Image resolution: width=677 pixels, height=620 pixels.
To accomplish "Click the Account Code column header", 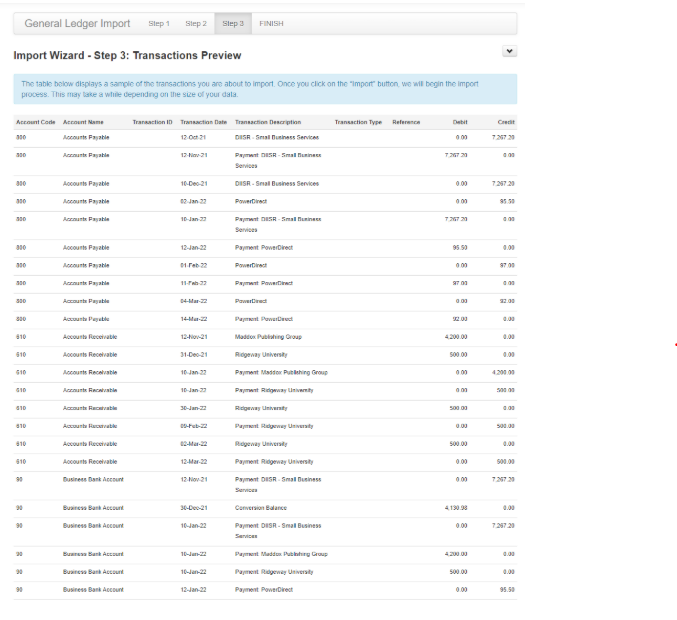I will tap(35, 122).
